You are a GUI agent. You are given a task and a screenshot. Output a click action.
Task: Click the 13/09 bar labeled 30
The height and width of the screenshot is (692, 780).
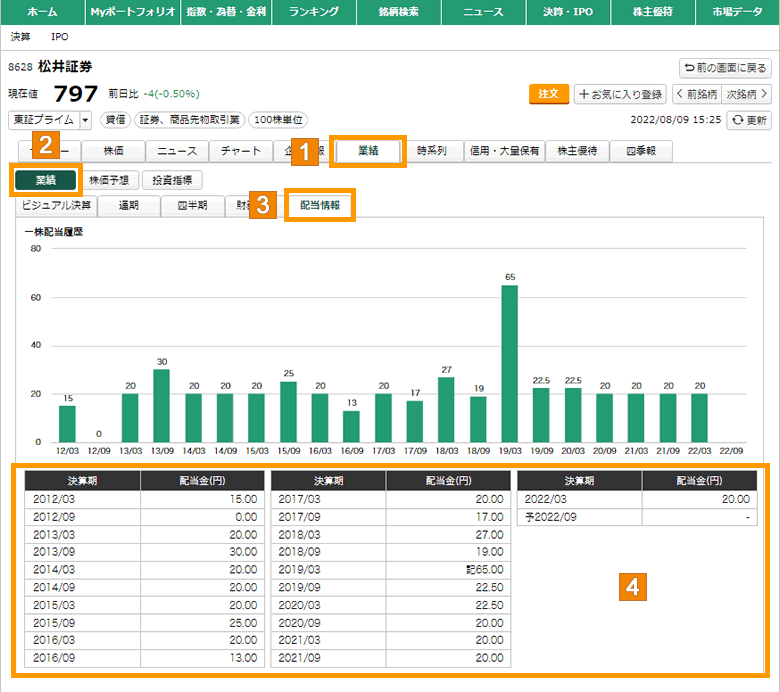pos(162,405)
